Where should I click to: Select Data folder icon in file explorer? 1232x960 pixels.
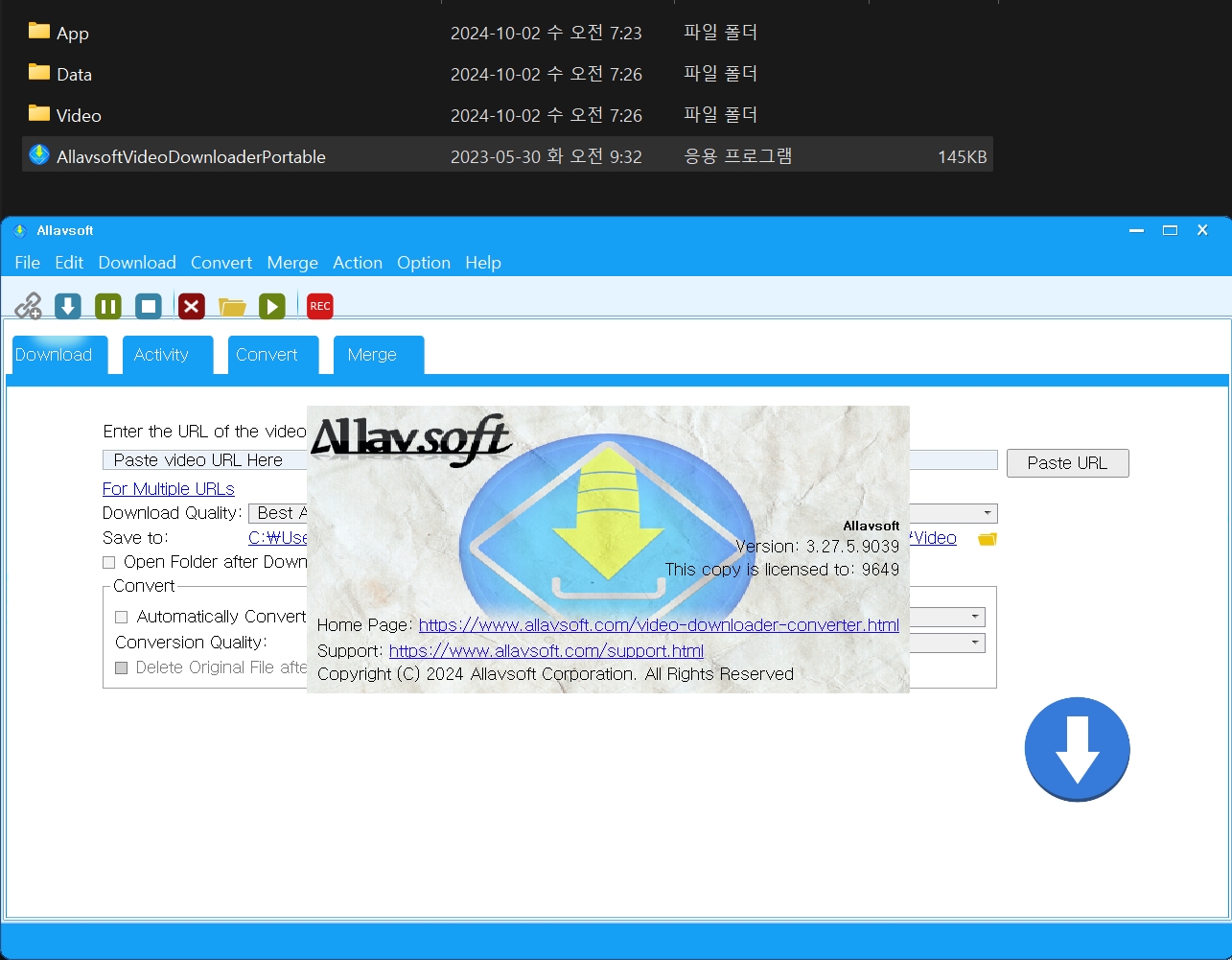click(x=39, y=72)
